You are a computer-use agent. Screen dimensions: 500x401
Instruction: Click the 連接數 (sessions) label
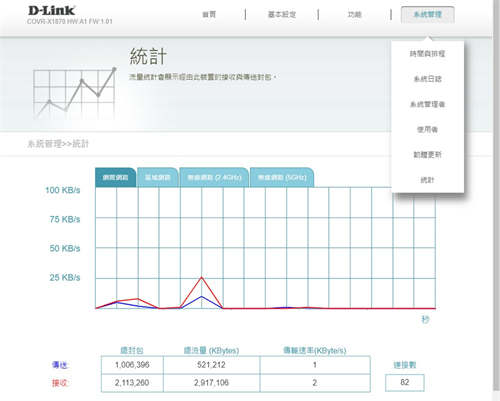pos(404,365)
